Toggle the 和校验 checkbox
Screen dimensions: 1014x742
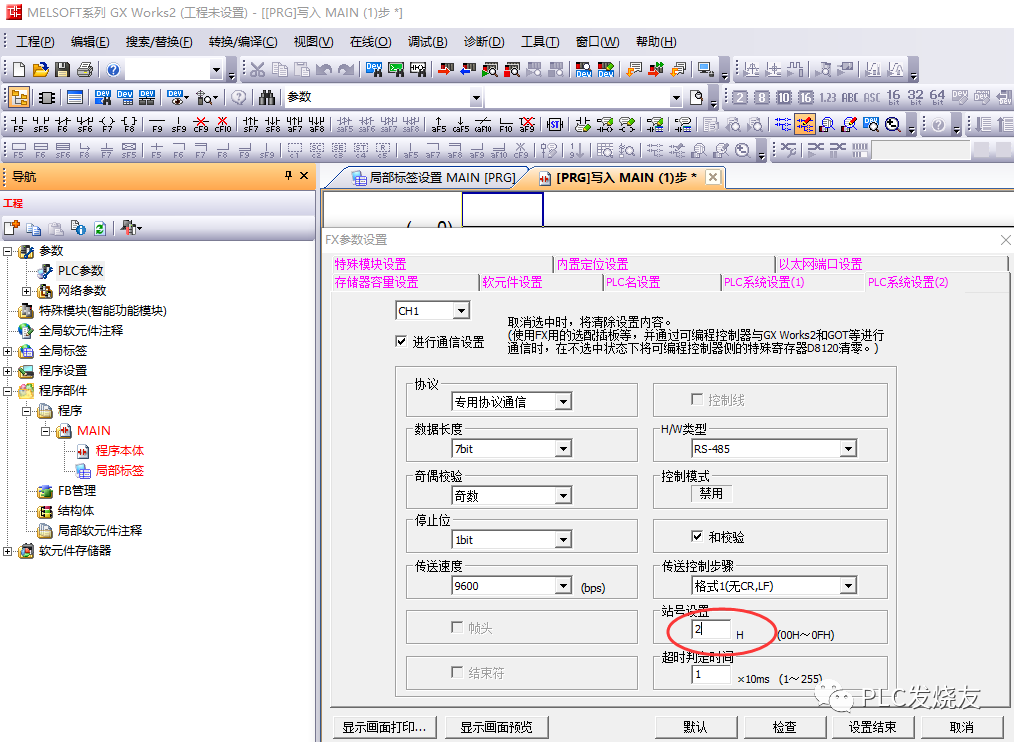coord(698,537)
